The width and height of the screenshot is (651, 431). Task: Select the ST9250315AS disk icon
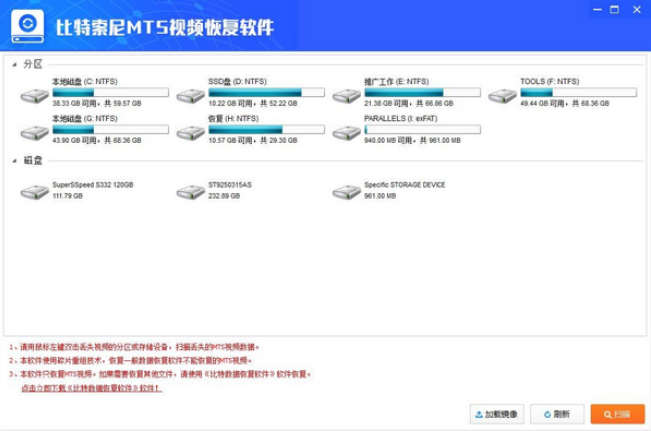click(191, 192)
